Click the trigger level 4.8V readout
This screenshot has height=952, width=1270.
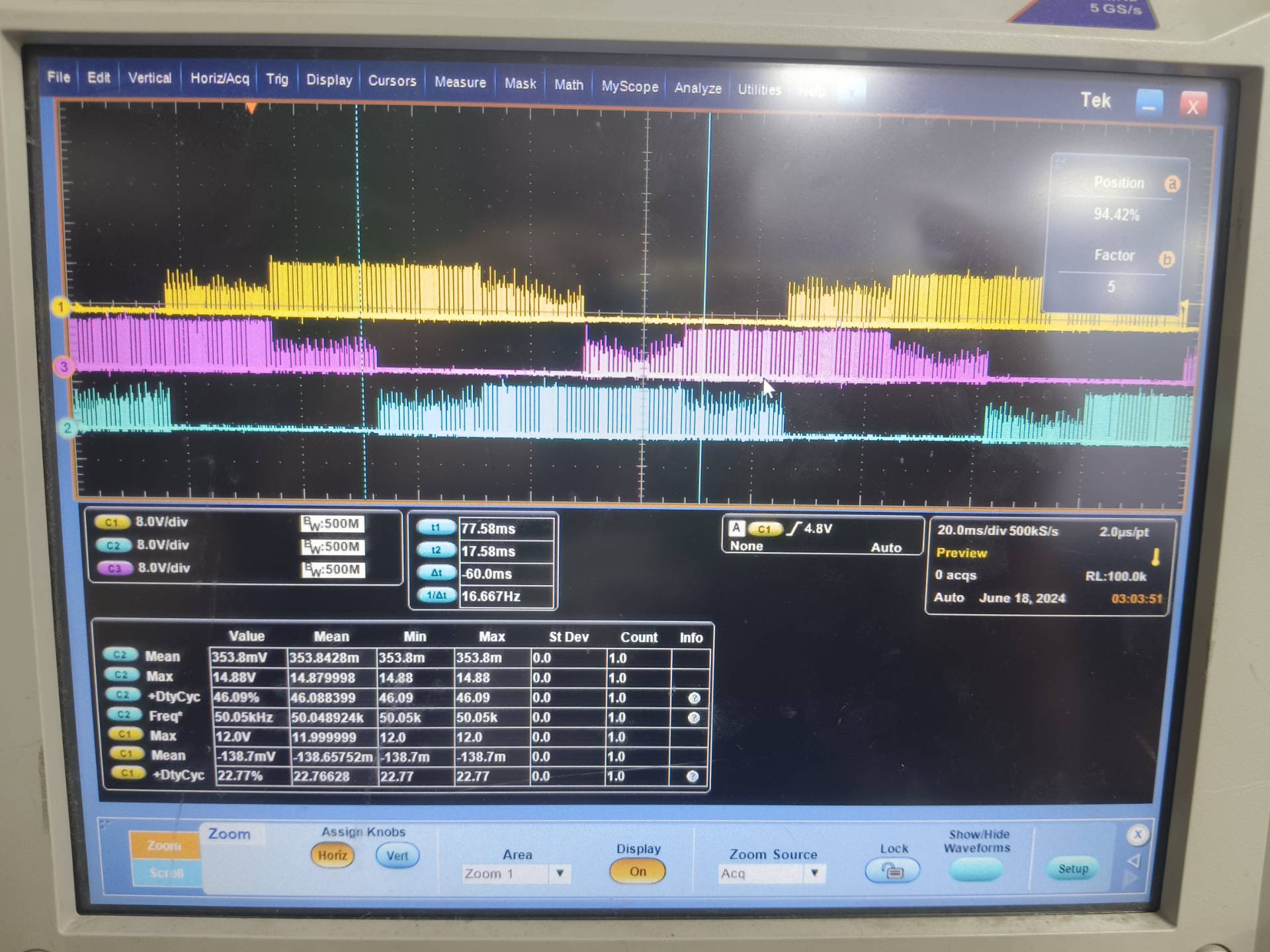[818, 528]
